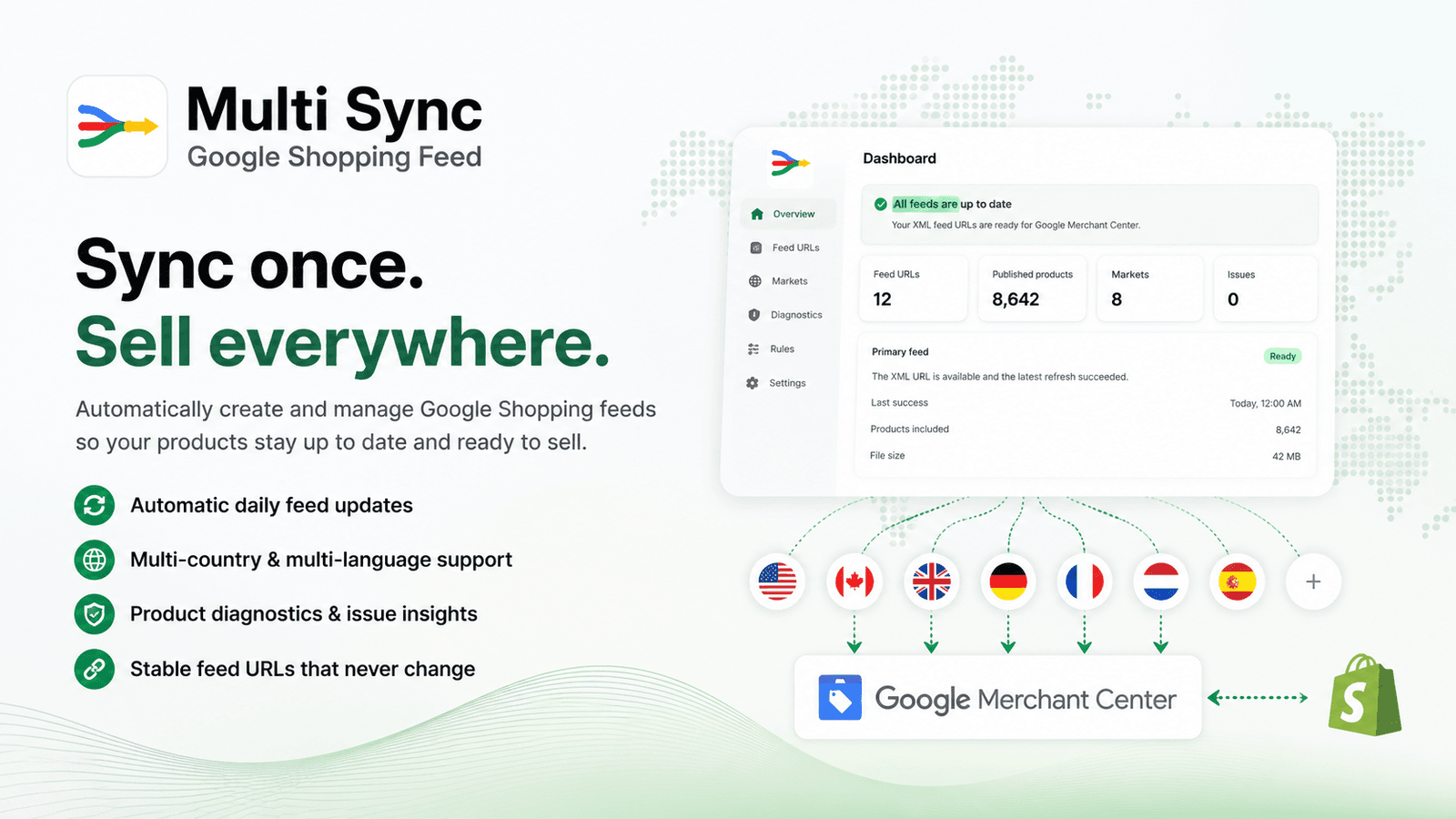
Task: Open the Rules menu item
Action: 772,349
